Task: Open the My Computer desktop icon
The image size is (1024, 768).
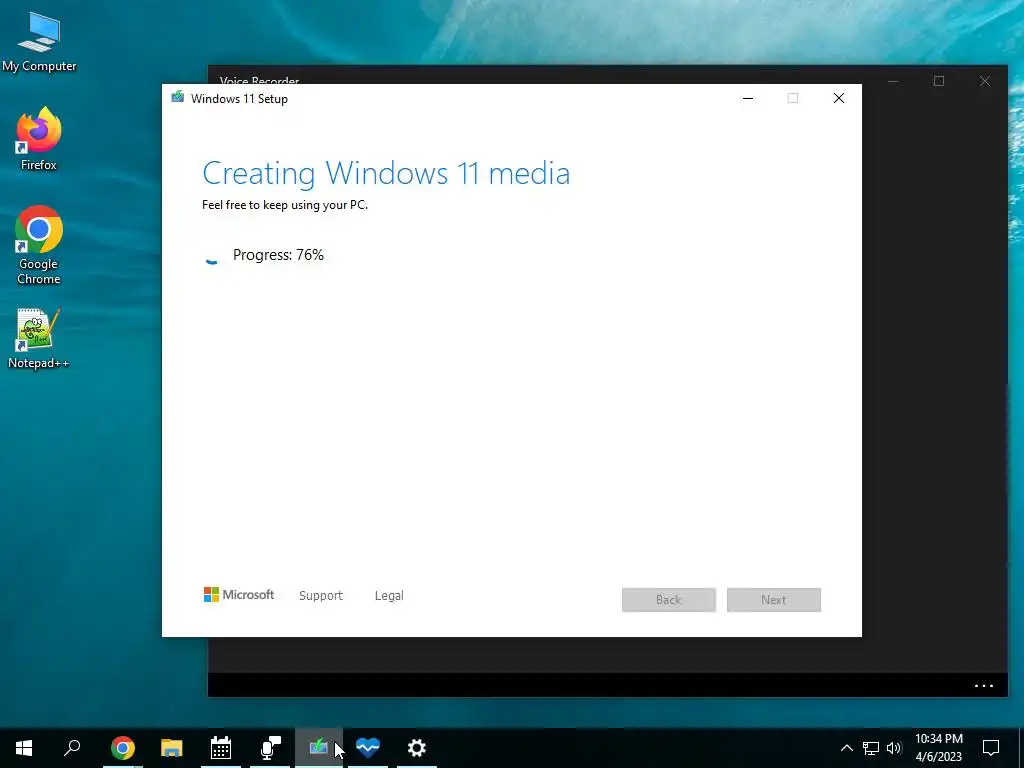Action: [39, 42]
